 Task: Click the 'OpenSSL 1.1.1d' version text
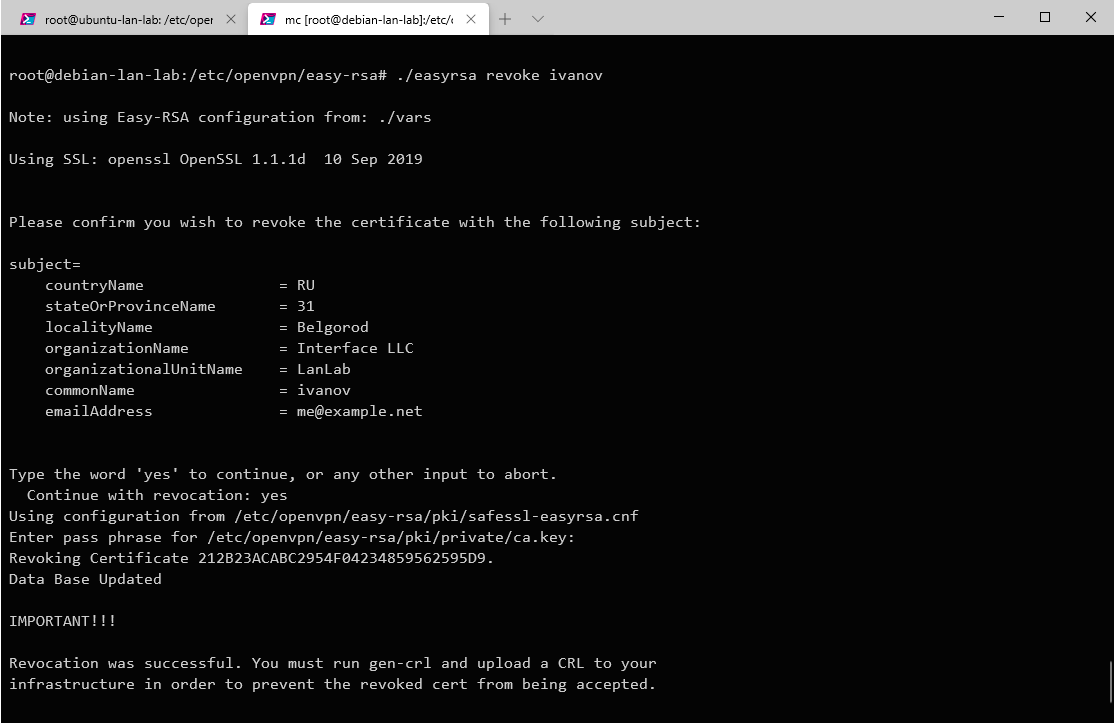click(x=242, y=159)
